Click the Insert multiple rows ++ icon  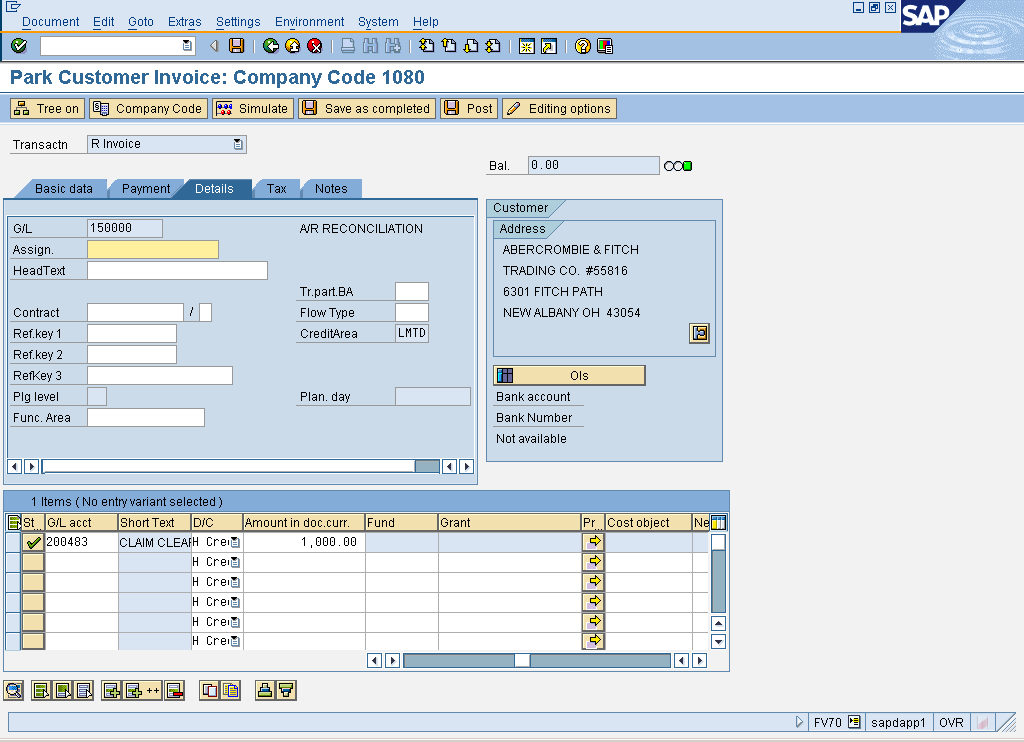[143, 690]
